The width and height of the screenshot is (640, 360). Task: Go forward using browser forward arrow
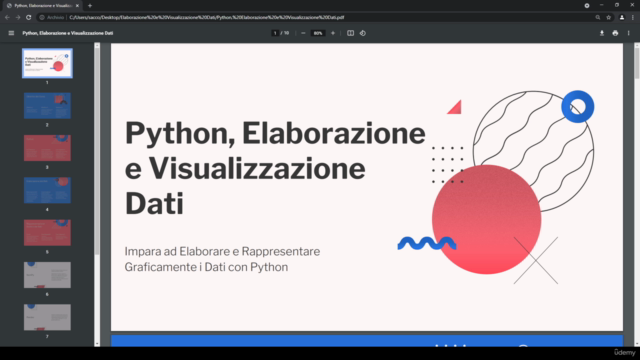click(x=18, y=18)
